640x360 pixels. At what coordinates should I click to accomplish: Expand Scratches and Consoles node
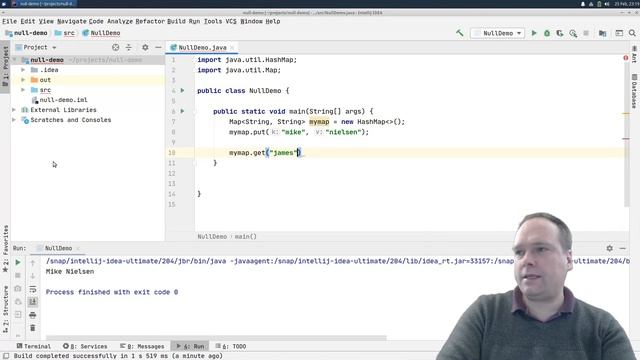coord(14,120)
